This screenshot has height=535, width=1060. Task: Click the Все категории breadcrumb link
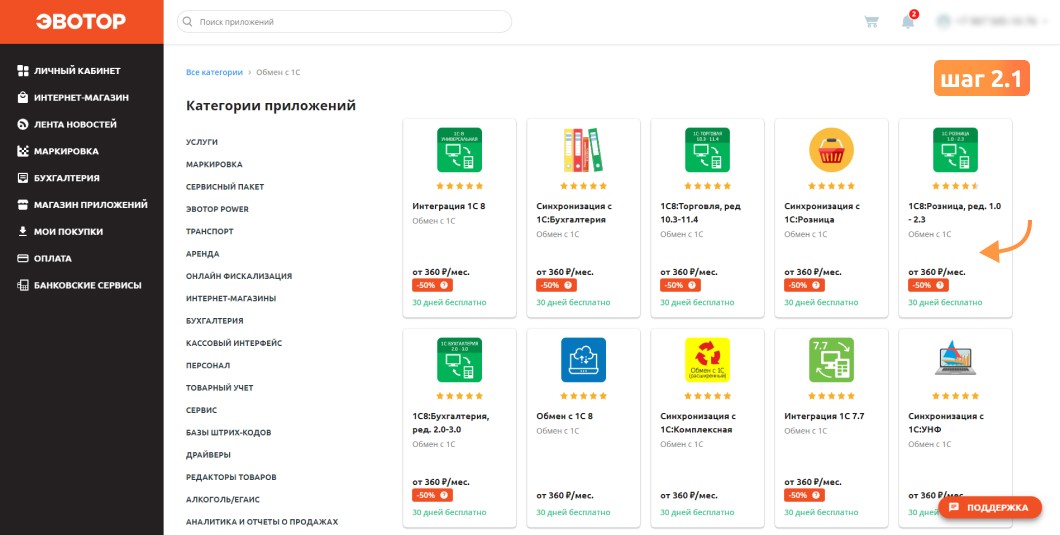[214, 72]
